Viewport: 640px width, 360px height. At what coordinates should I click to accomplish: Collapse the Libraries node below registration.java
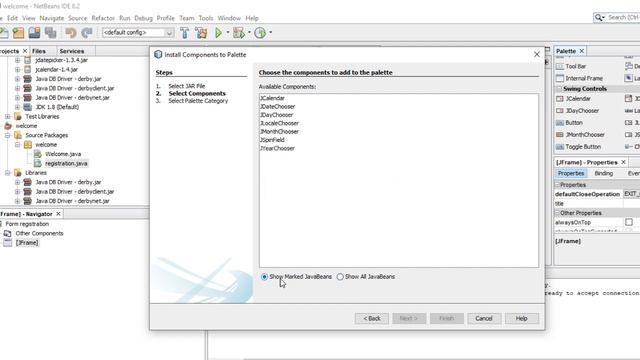[x=8, y=173]
